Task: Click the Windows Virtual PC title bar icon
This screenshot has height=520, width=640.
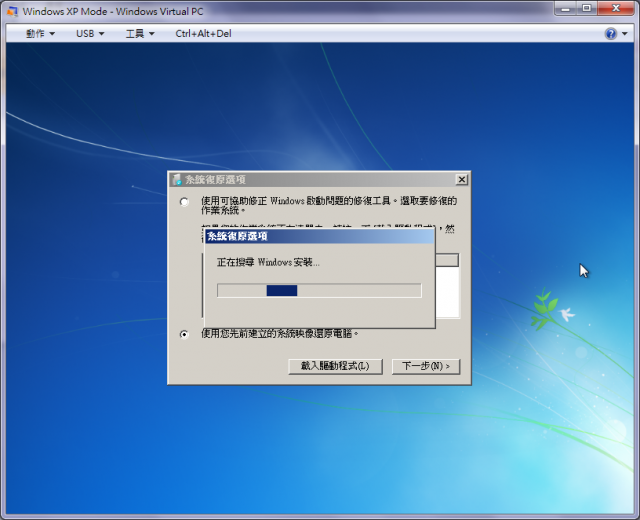Action: tap(12, 11)
